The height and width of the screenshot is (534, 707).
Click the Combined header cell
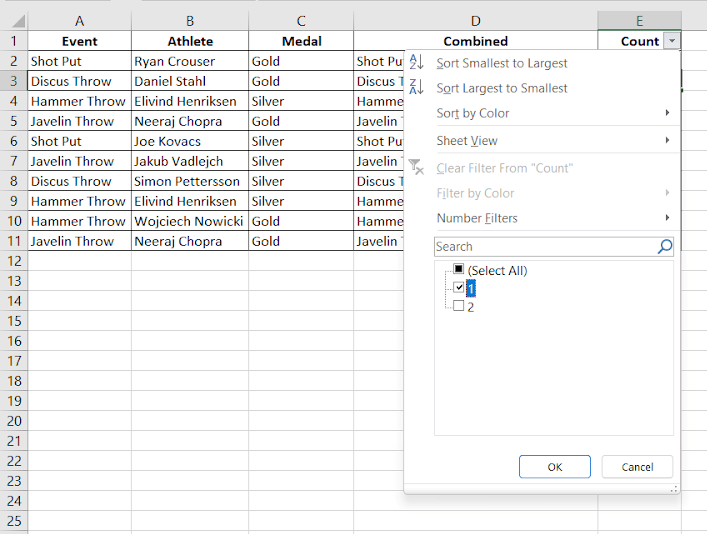click(475, 41)
